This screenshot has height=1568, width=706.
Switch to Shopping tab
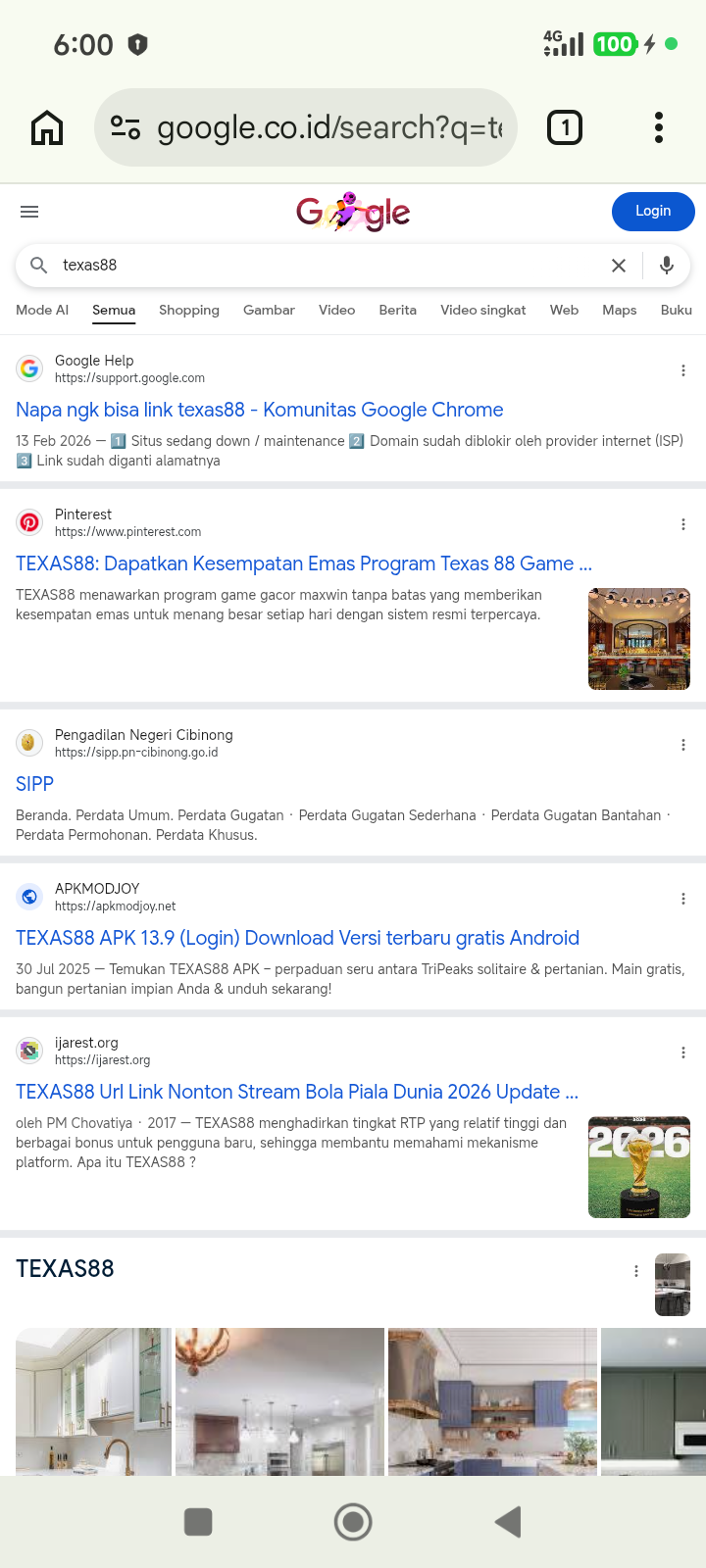(189, 310)
